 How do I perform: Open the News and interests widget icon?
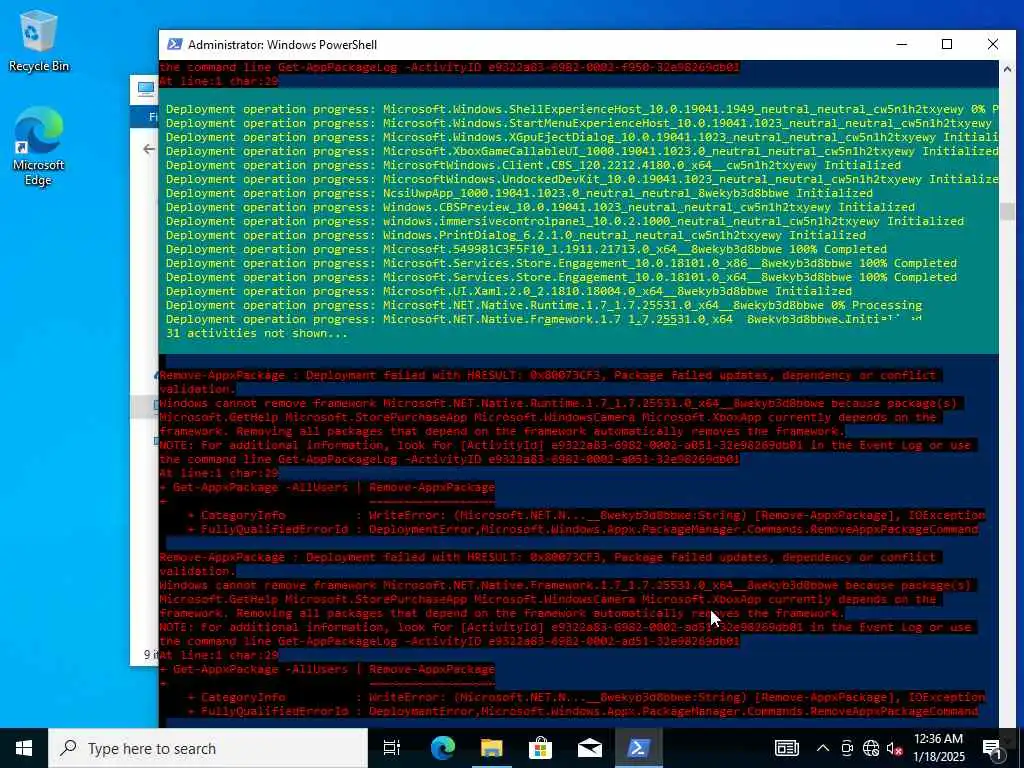click(786, 748)
